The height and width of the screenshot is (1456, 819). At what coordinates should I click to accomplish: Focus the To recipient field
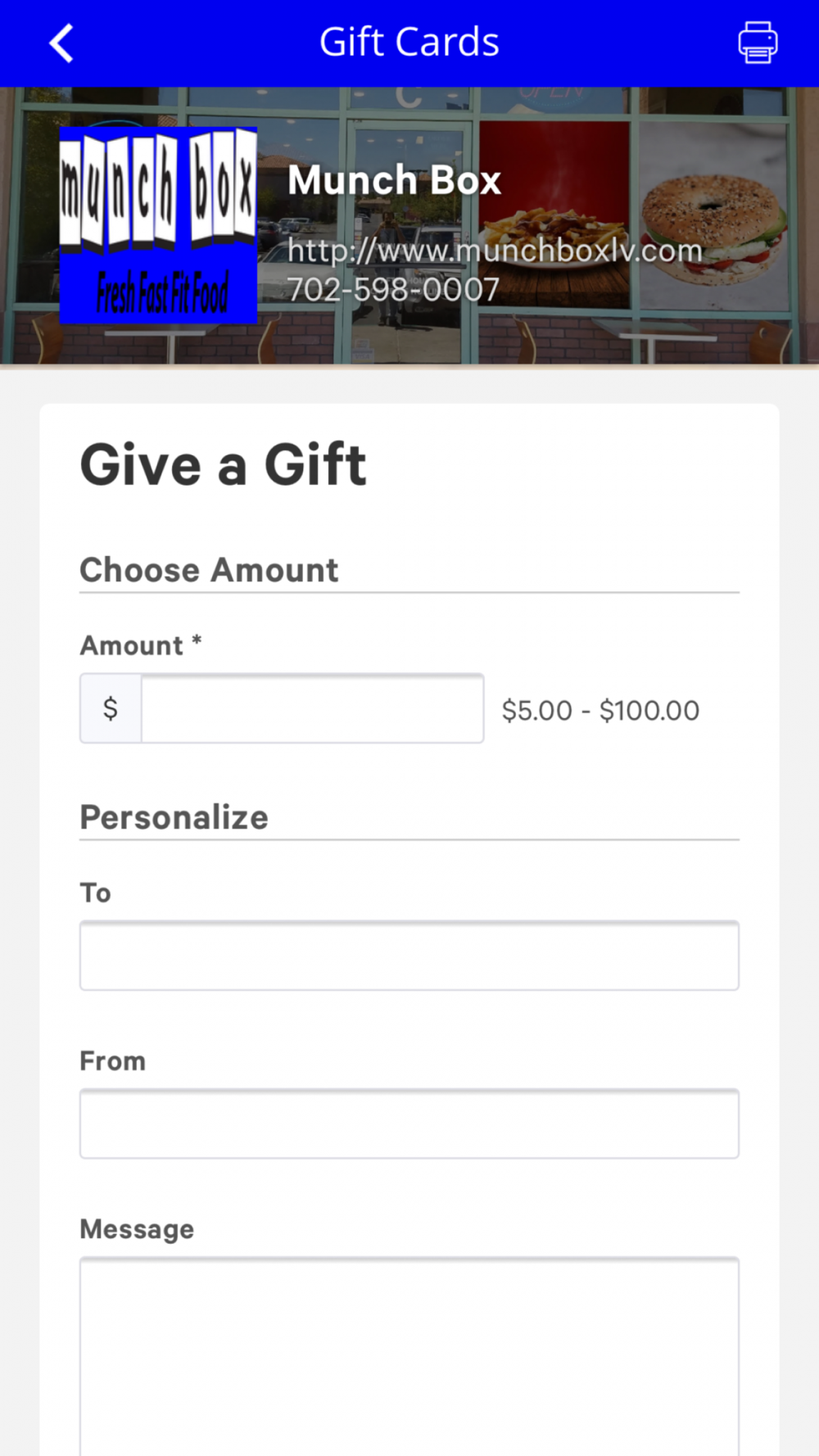point(409,956)
